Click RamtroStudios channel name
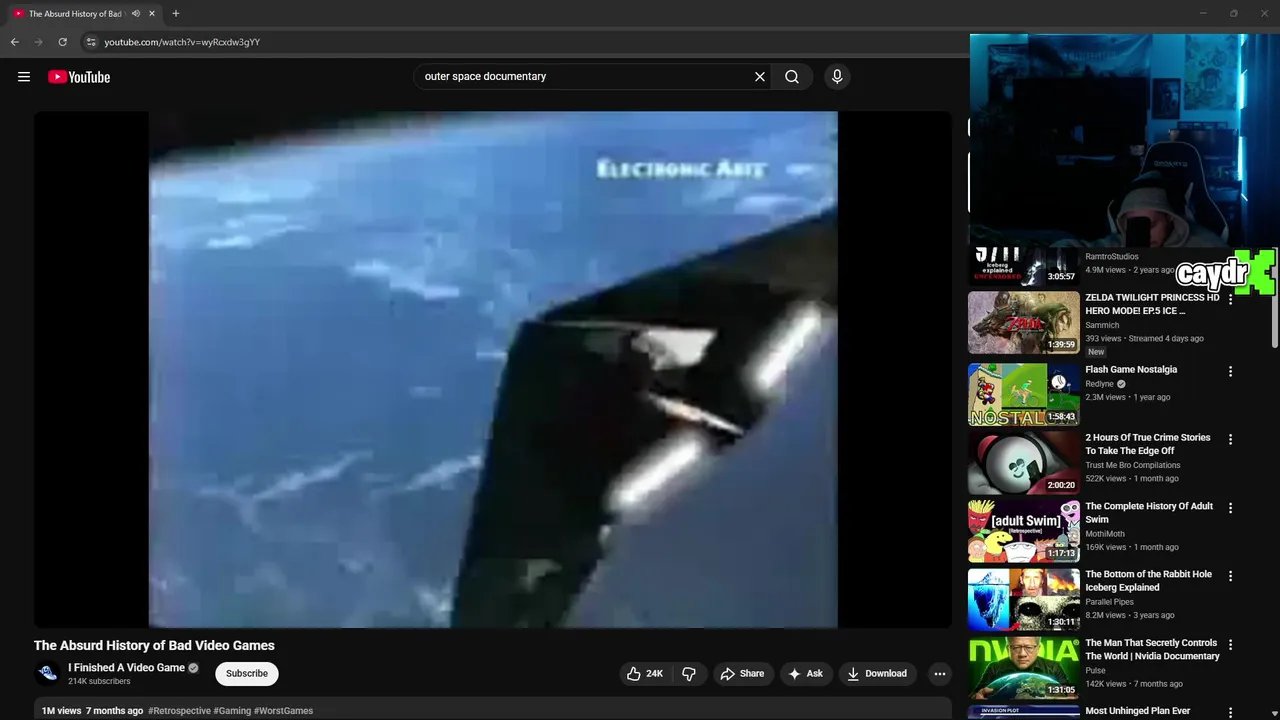The height and width of the screenshot is (720, 1280). (1112, 257)
